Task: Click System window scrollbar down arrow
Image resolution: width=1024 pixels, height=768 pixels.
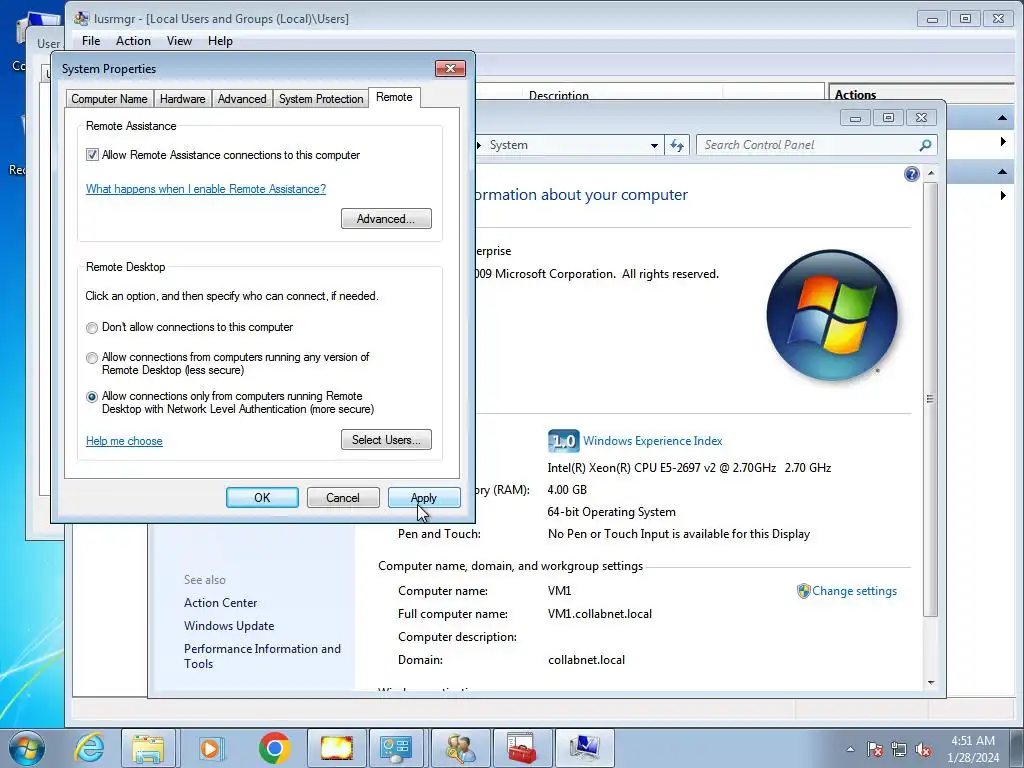Action: pyautogui.click(x=931, y=683)
